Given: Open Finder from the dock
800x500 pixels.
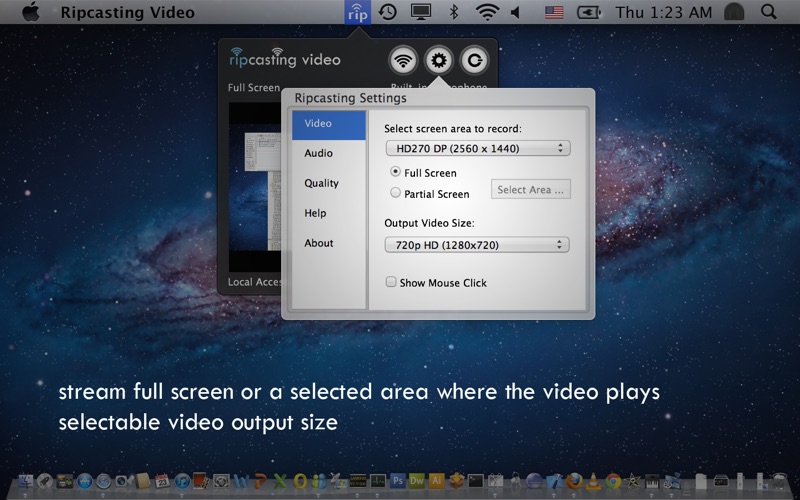Looking at the screenshot, I should click(x=26, y=481).
